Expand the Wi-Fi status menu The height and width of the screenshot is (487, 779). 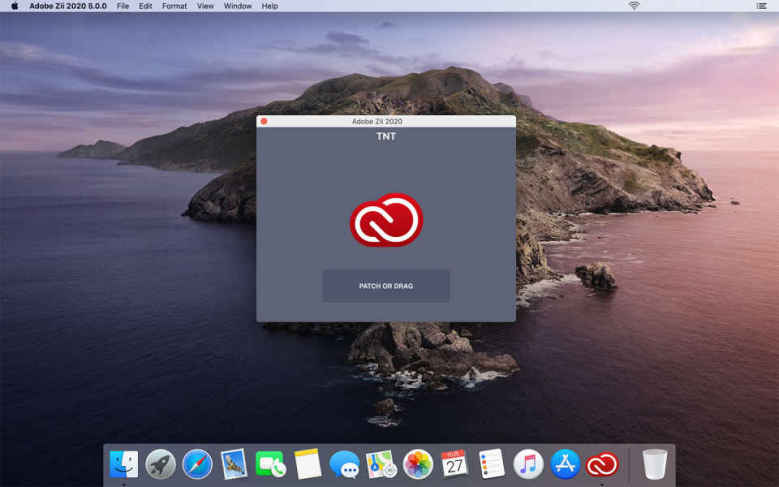[x=633, y=6]
